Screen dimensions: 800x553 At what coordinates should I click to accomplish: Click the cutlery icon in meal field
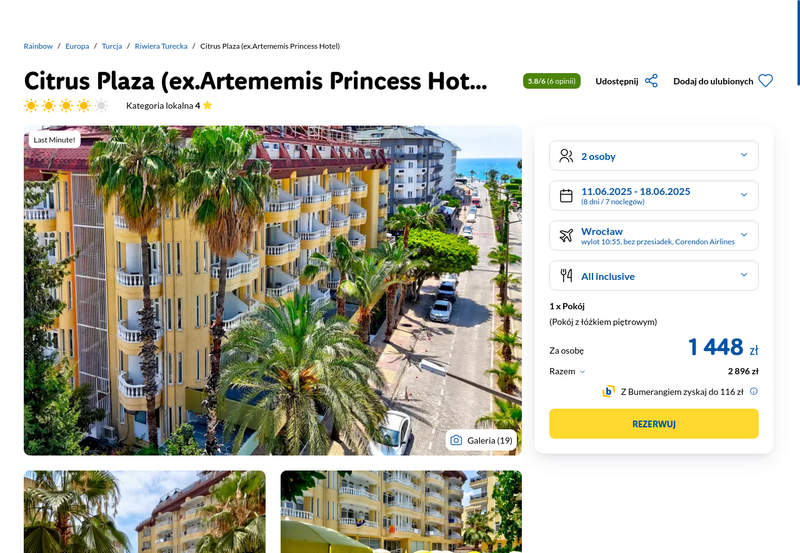coord(566,275)
